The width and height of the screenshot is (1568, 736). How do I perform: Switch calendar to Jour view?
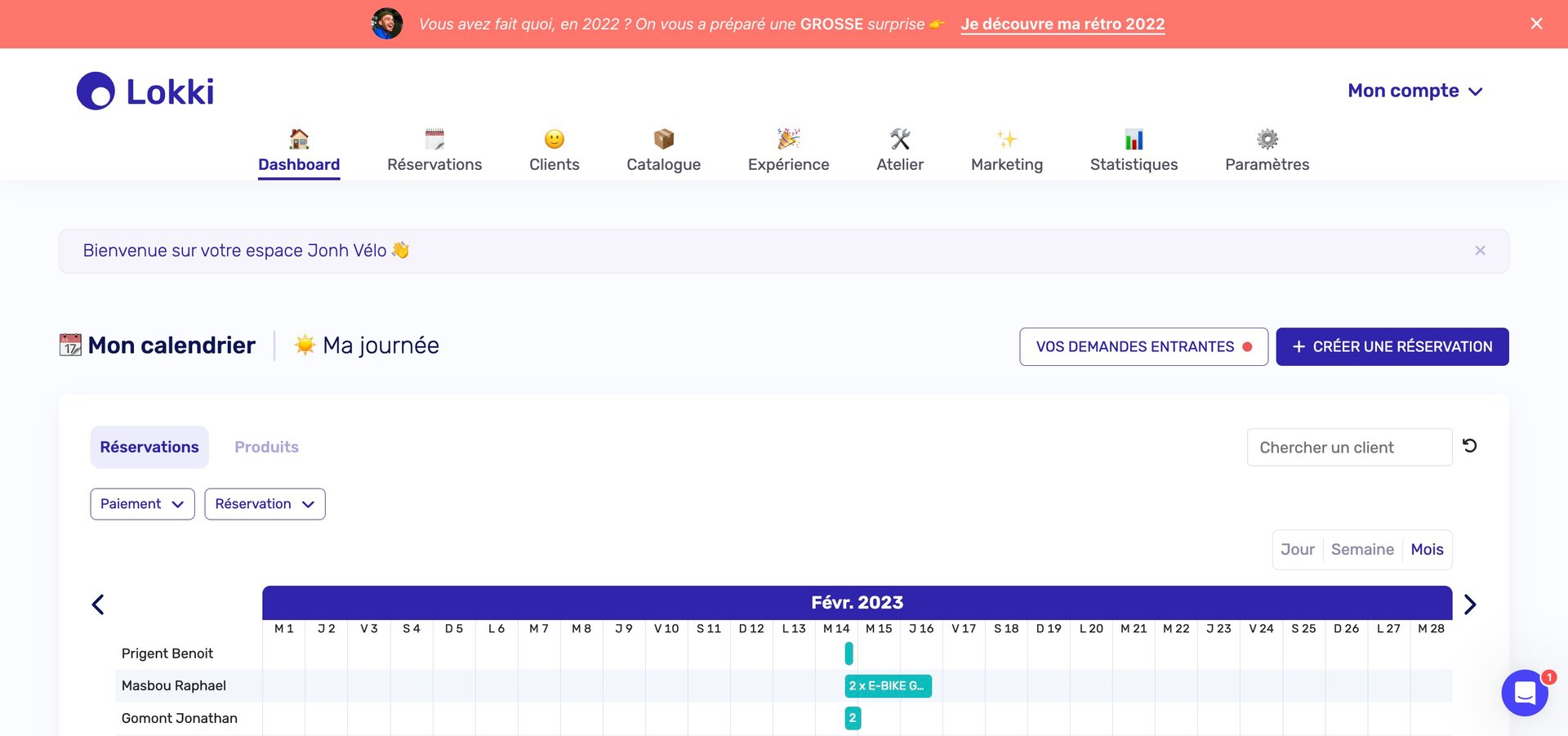tap(1298, 550)
